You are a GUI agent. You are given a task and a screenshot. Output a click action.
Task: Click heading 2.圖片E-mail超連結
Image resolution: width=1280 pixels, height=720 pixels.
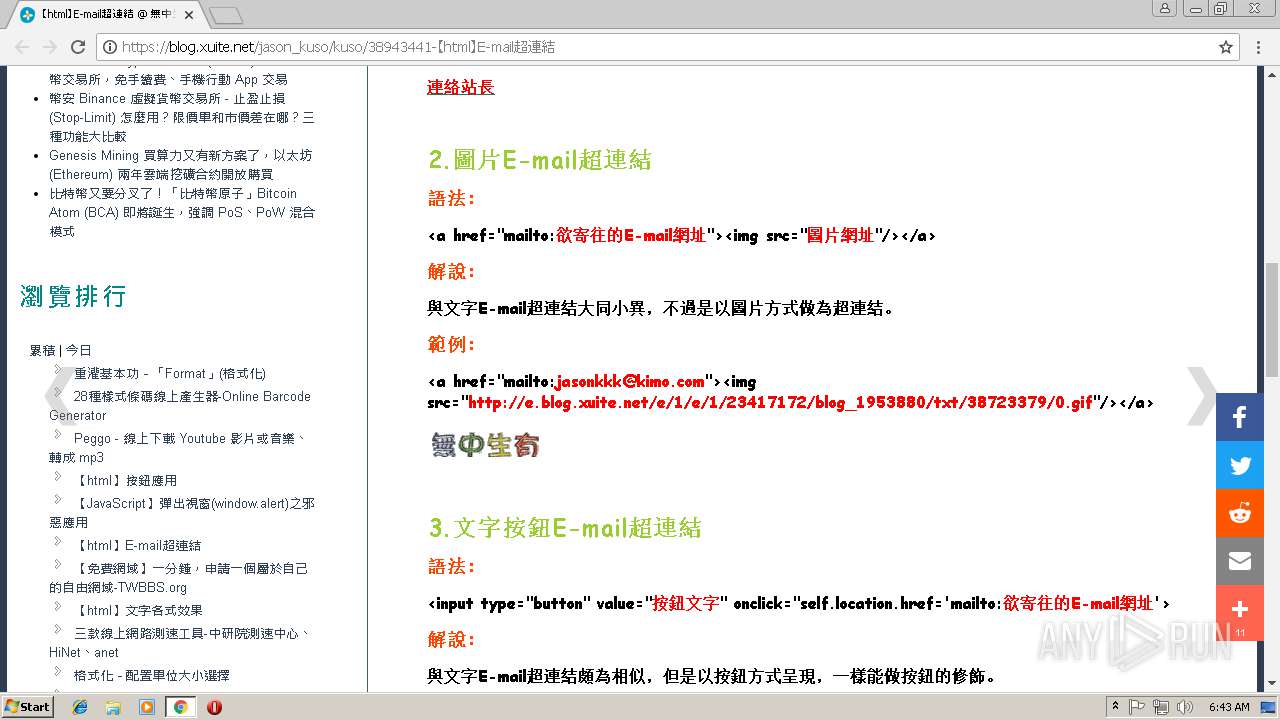coord(540,160)
